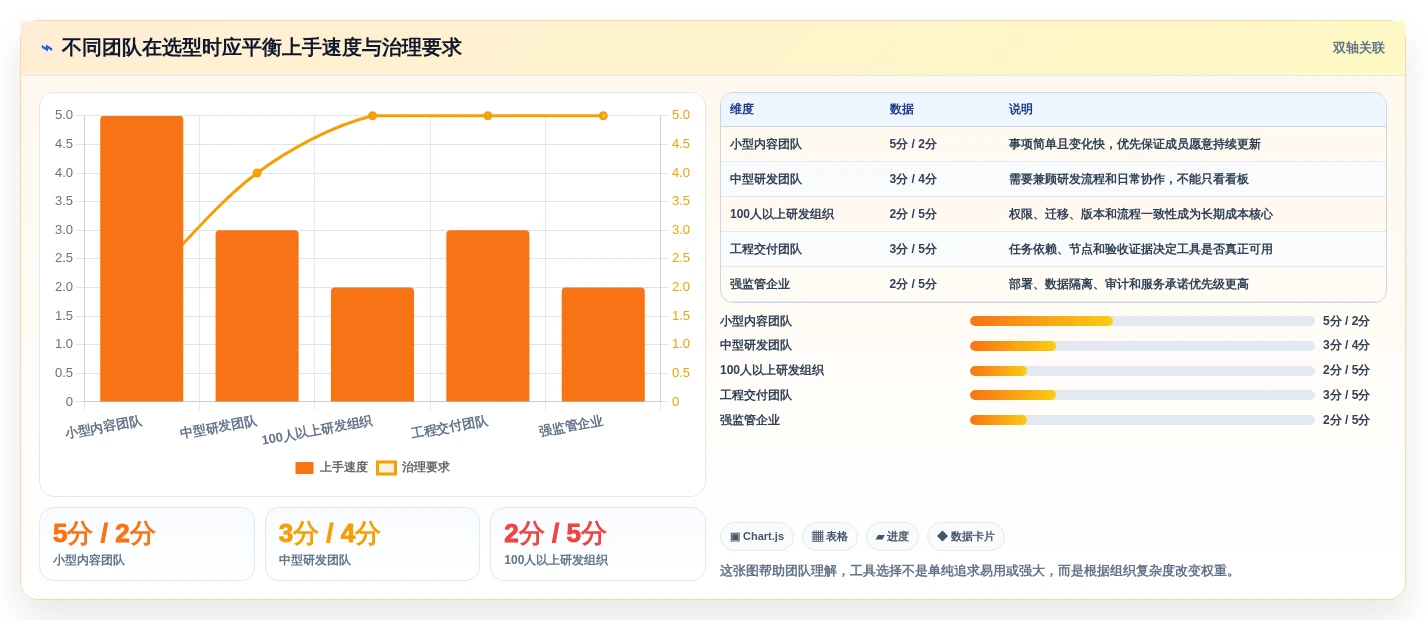
Task: Click 需要兼顾研发流程 description cell
Action: [x=1129, y=179]
